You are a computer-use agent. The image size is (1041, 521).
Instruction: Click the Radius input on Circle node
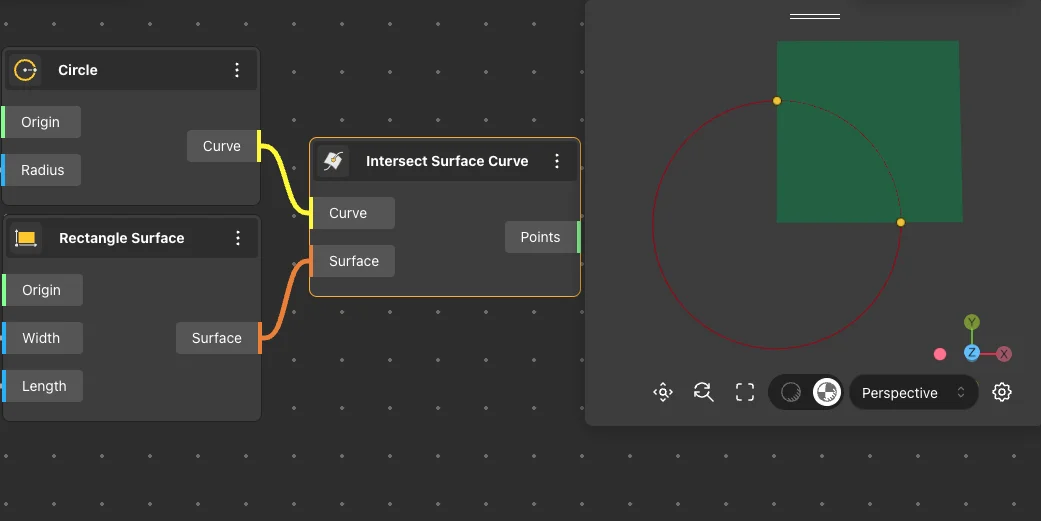coord(42,170)
